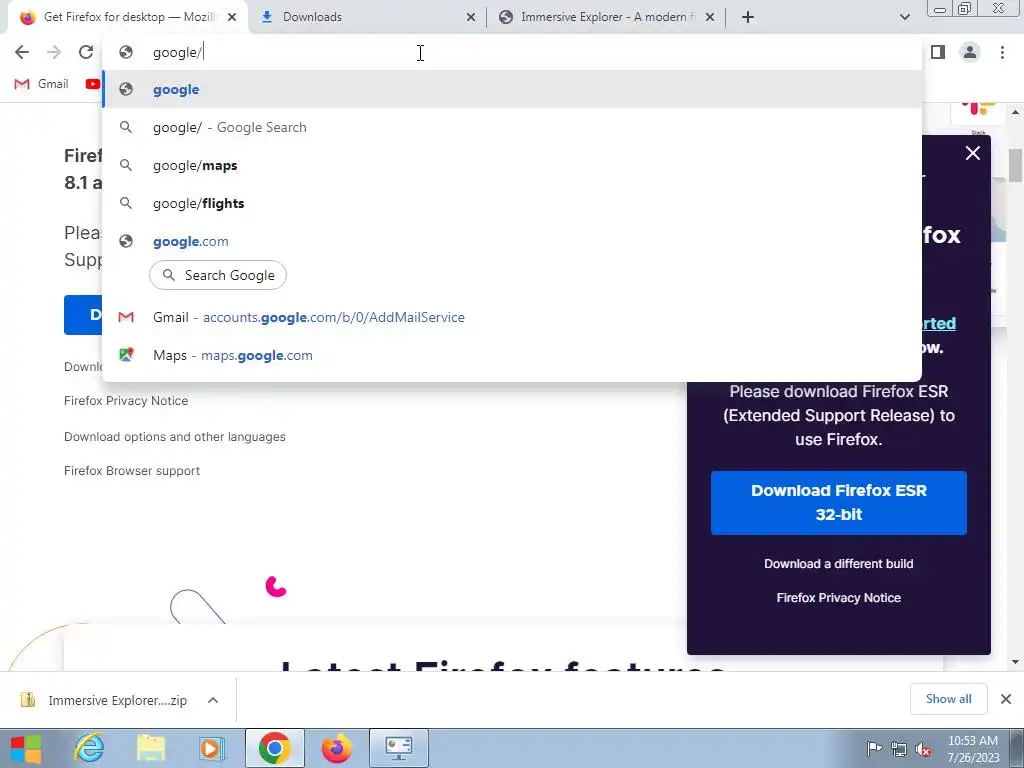The image size is (1024, 768).
Task: Click Show all downloads
Action: click(948, 699)
